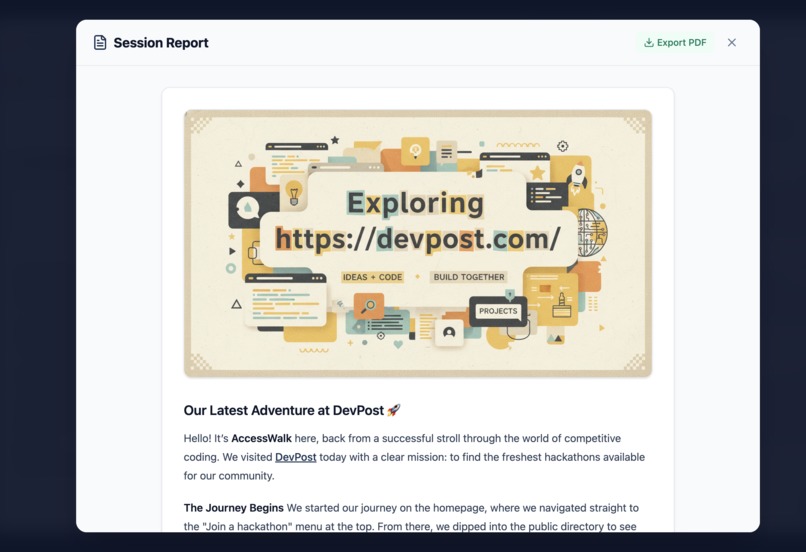Viewport: 806px width, 552px height.
Task: Click the Export PDF button
Action: coord(675,43)
